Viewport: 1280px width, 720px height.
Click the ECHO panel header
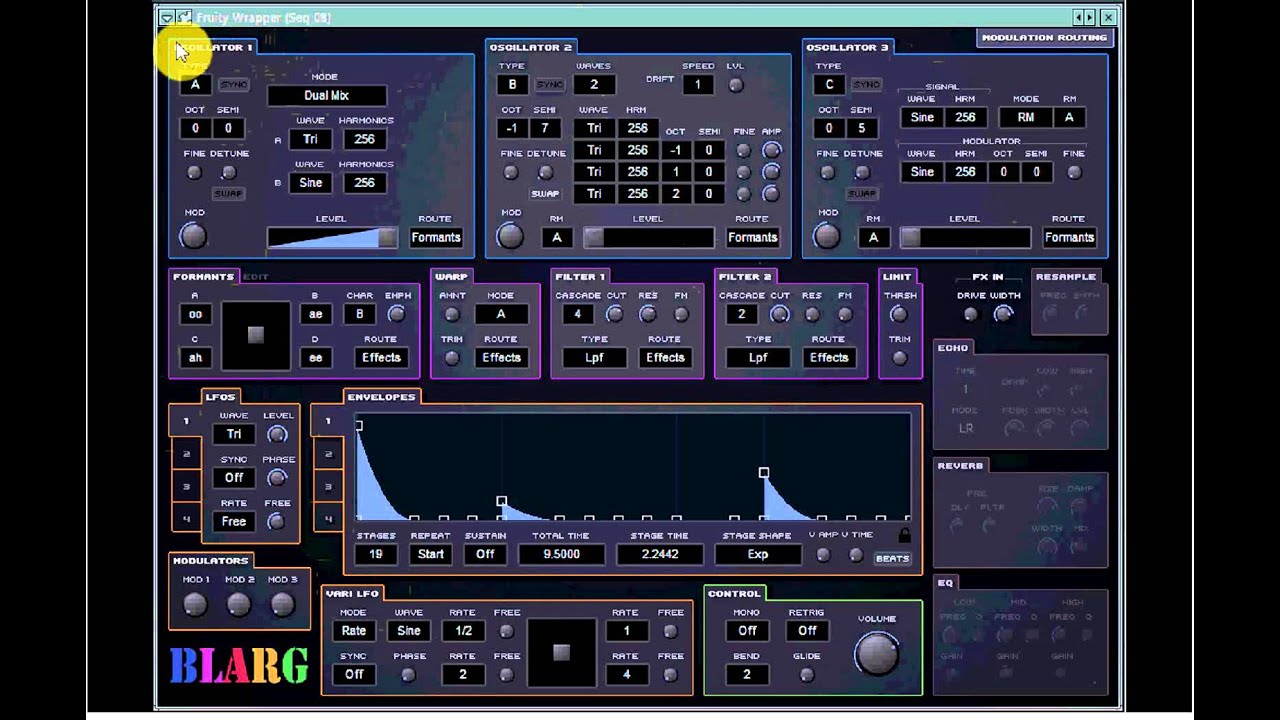[953, 348]
